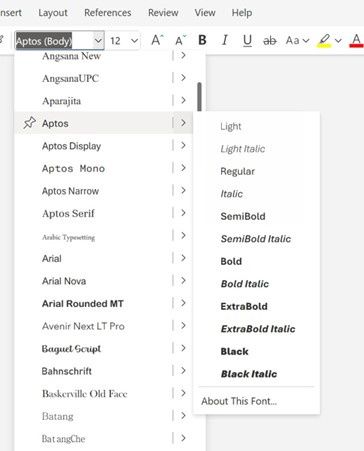Apply yellow text highlight color
364x451 pixels.
click(x=324, y=41)
